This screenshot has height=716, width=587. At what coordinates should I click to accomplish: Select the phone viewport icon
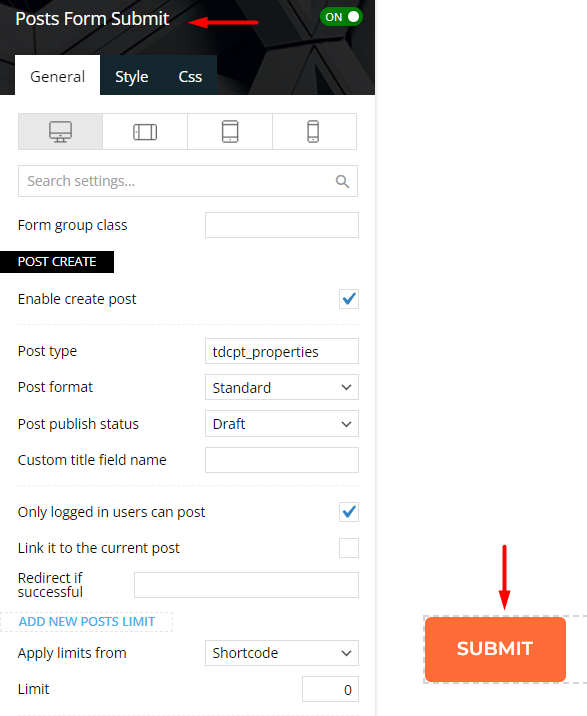click(313, 132)
